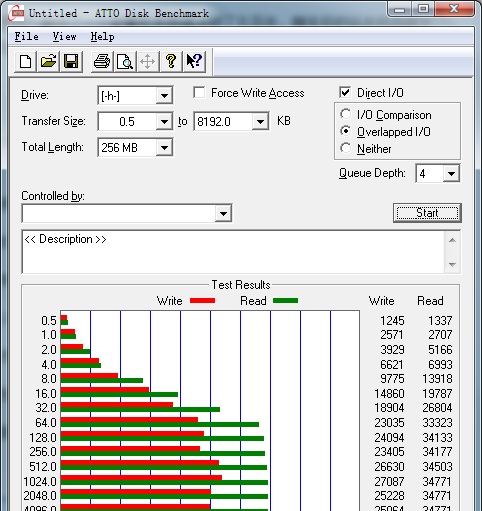Screen dimensions: 482x511
Task: Select I/O Comparison radio option
Action: pos(346,114)
